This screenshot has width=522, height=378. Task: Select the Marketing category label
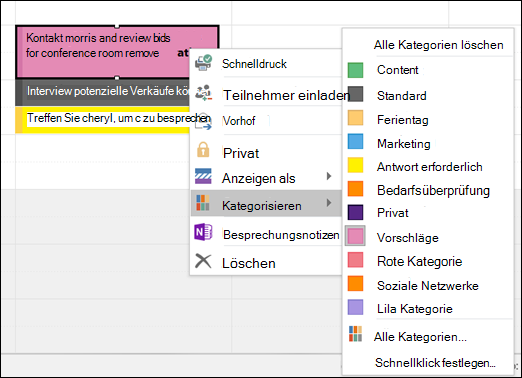[403, 144]
